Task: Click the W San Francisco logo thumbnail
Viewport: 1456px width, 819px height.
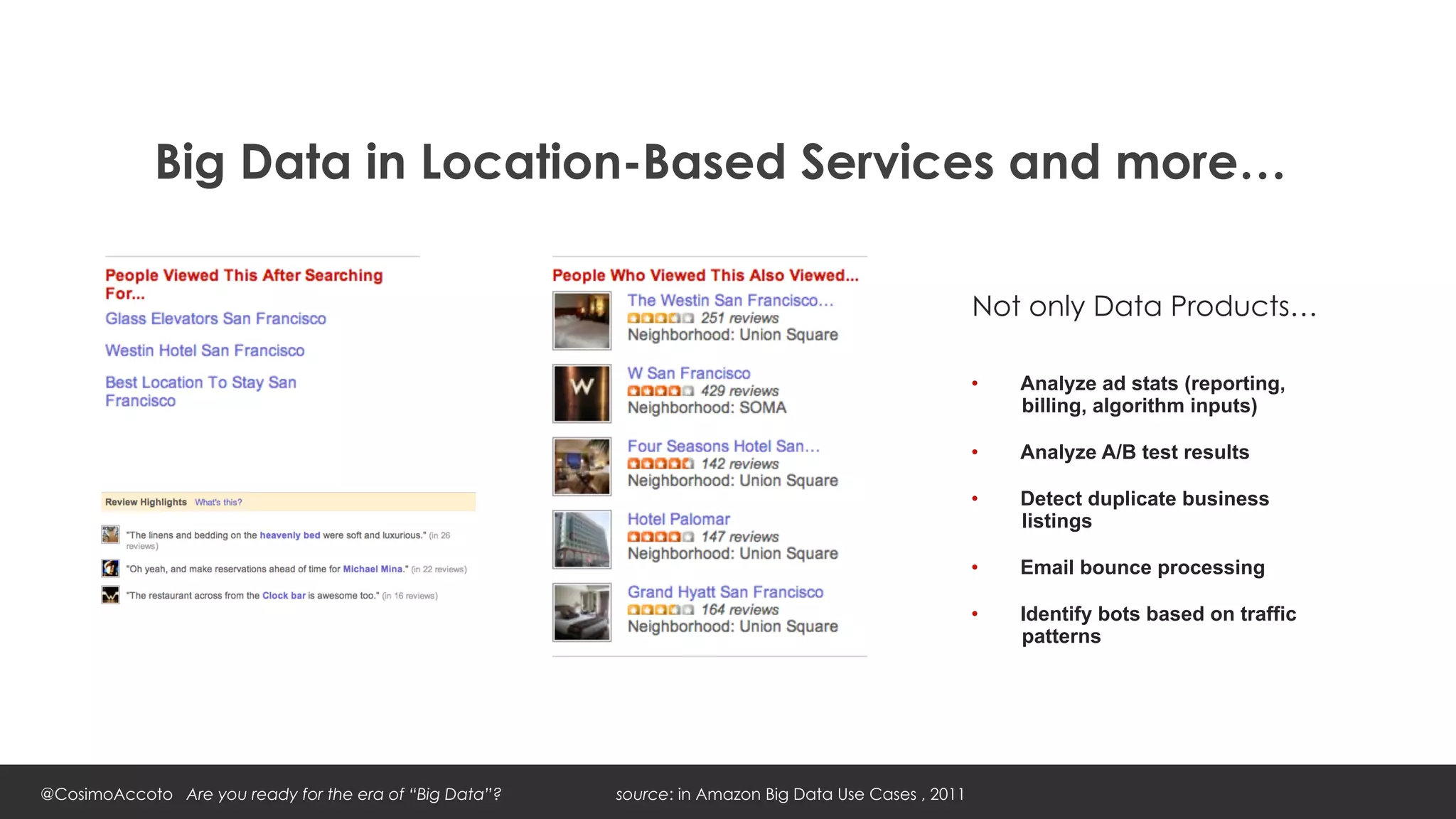Action: 582,394
